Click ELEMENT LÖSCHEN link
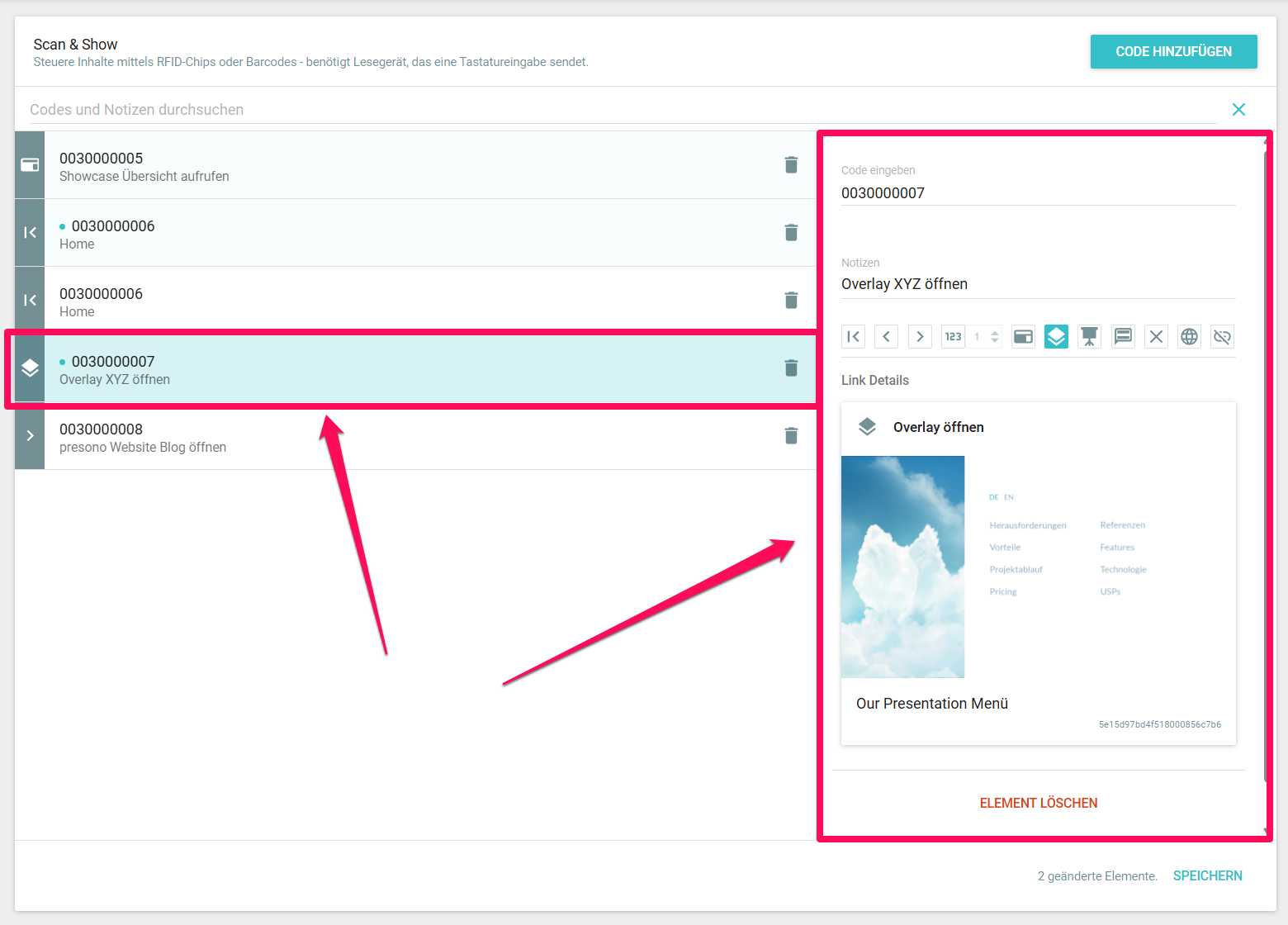 (1038, 803)
